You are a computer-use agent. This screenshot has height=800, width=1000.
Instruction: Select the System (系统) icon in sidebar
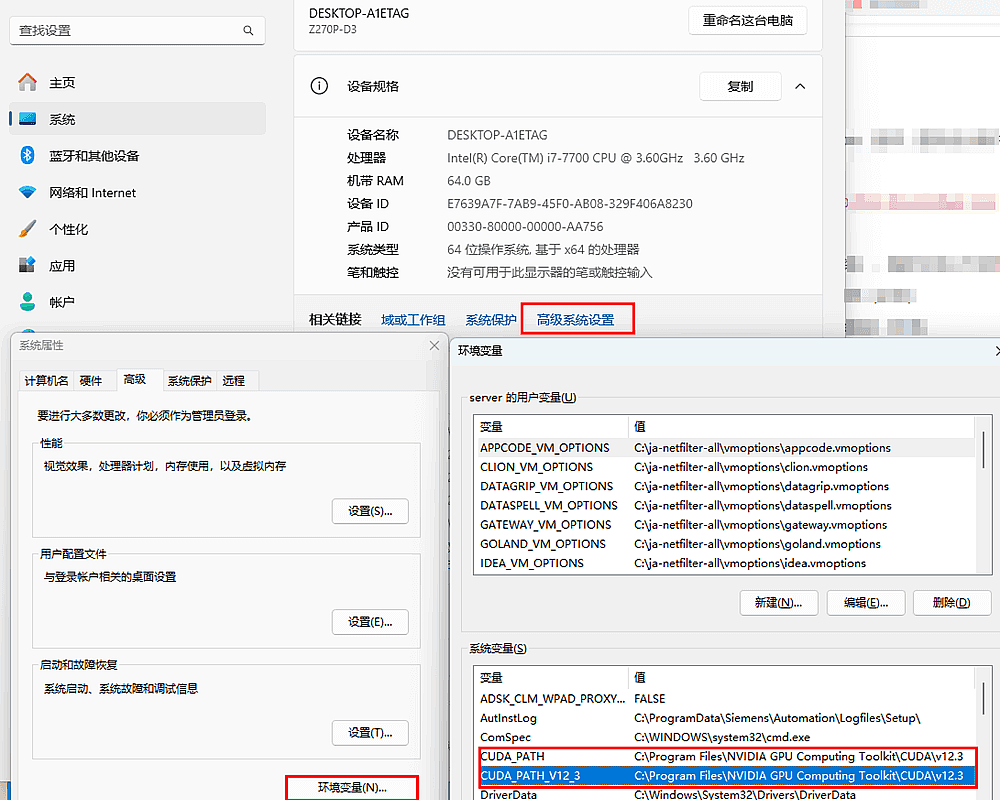tap(28, 119)
